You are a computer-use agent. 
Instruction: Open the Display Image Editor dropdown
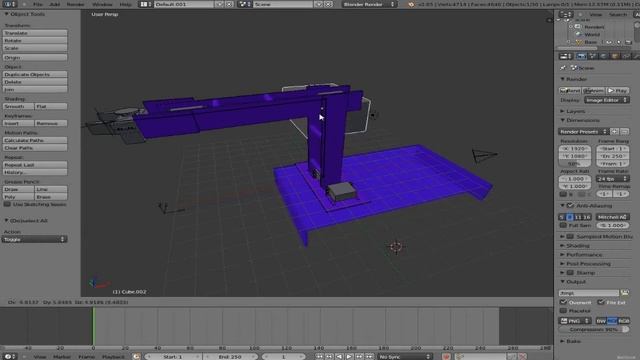click(607, 100)
